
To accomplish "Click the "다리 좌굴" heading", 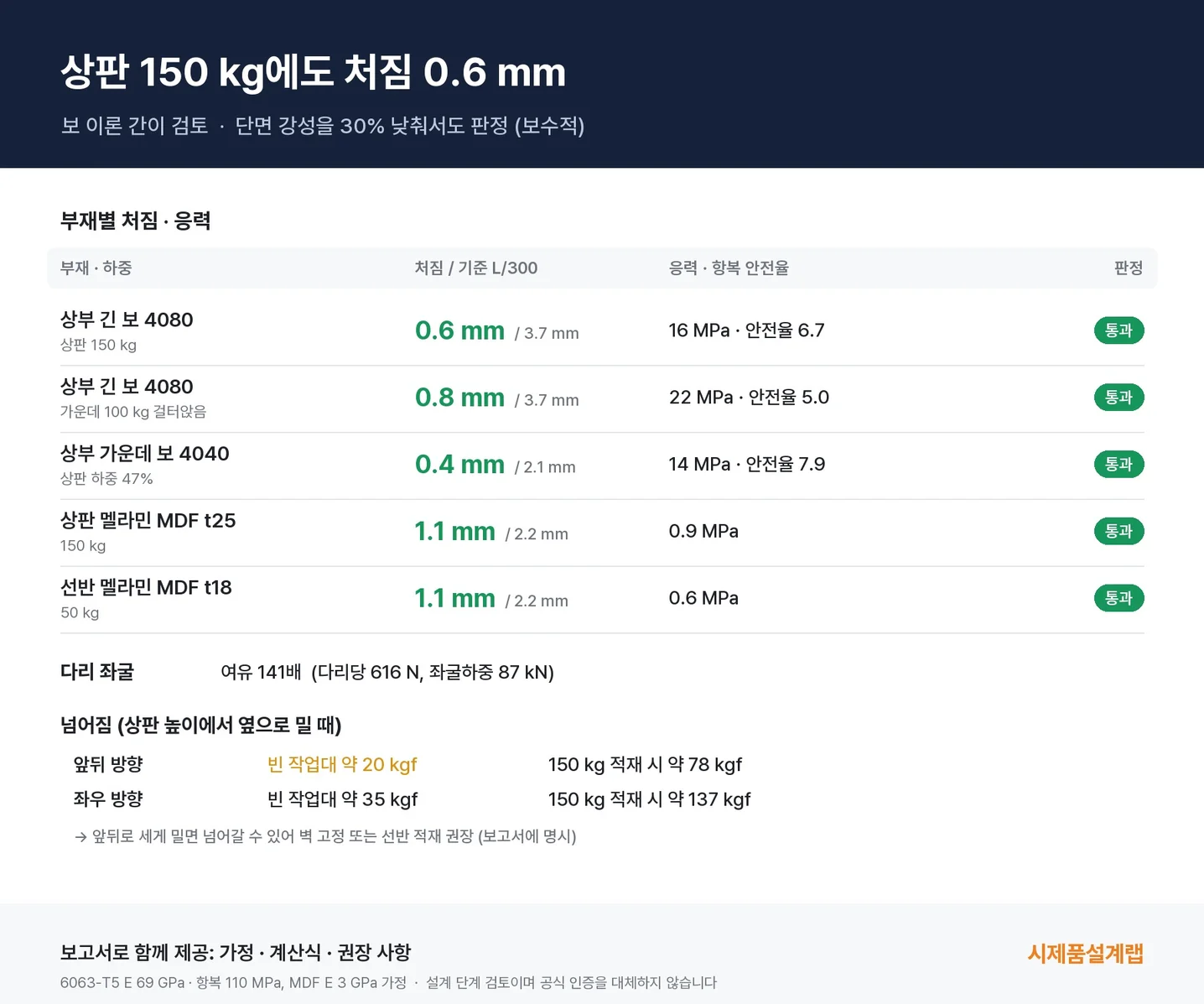I will click(x=97, y=672).
